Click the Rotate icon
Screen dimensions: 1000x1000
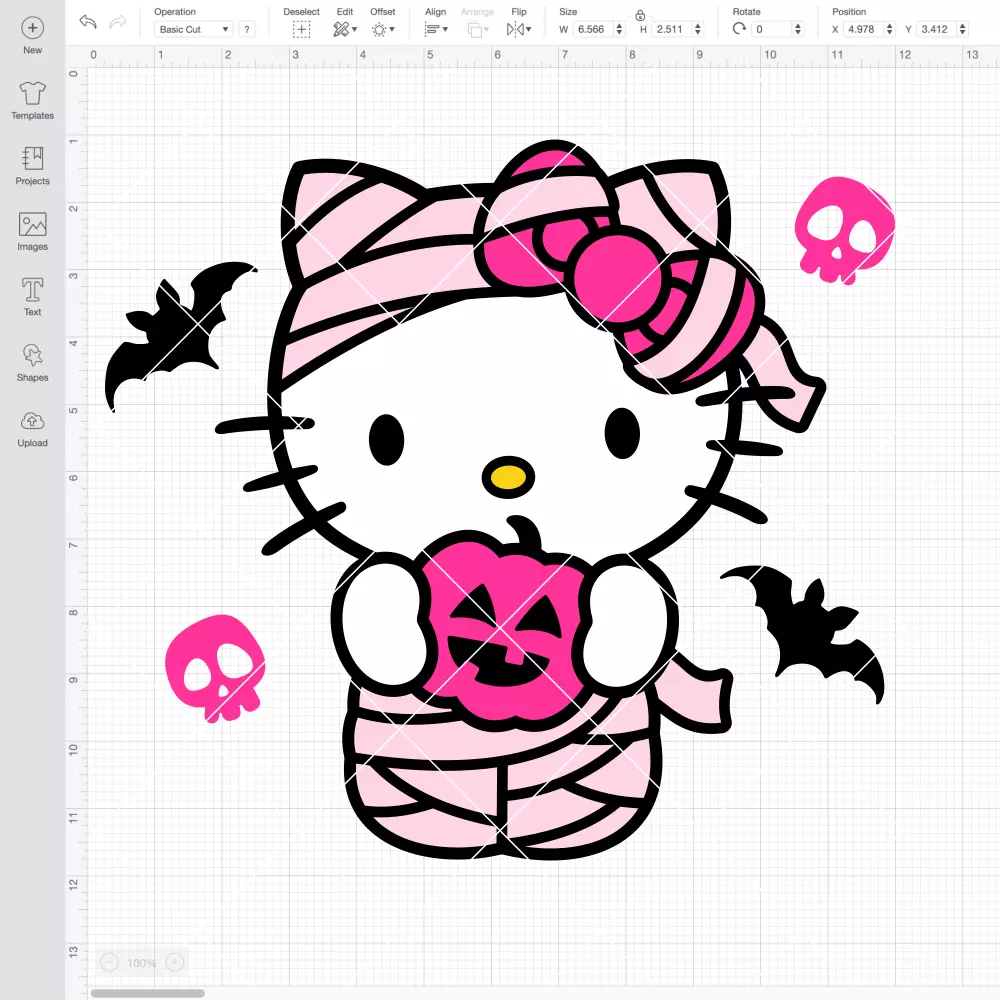(739, 29)
